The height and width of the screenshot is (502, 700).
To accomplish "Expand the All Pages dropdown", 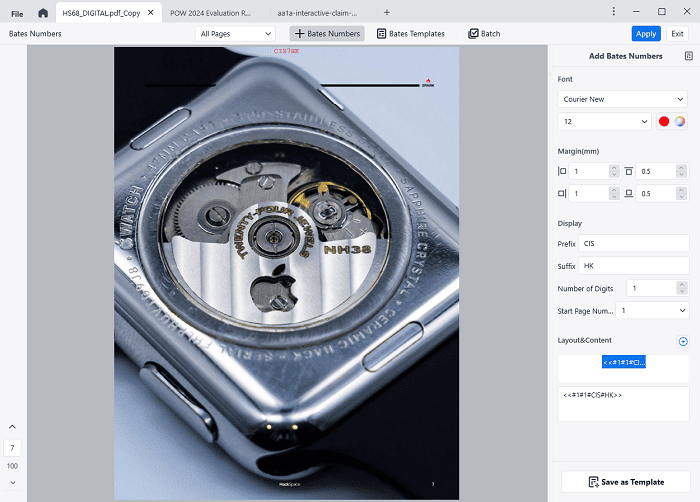I will click(235, 33).
